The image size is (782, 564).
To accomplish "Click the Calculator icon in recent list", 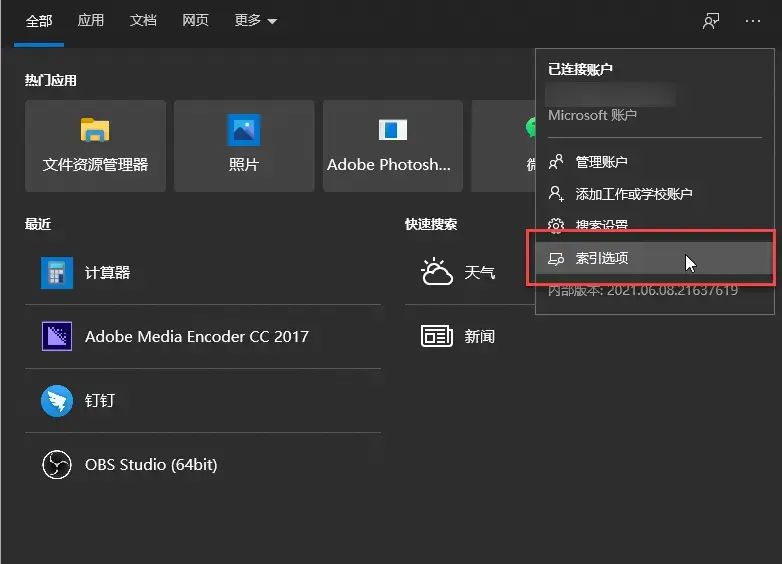I will click(57, 273).
